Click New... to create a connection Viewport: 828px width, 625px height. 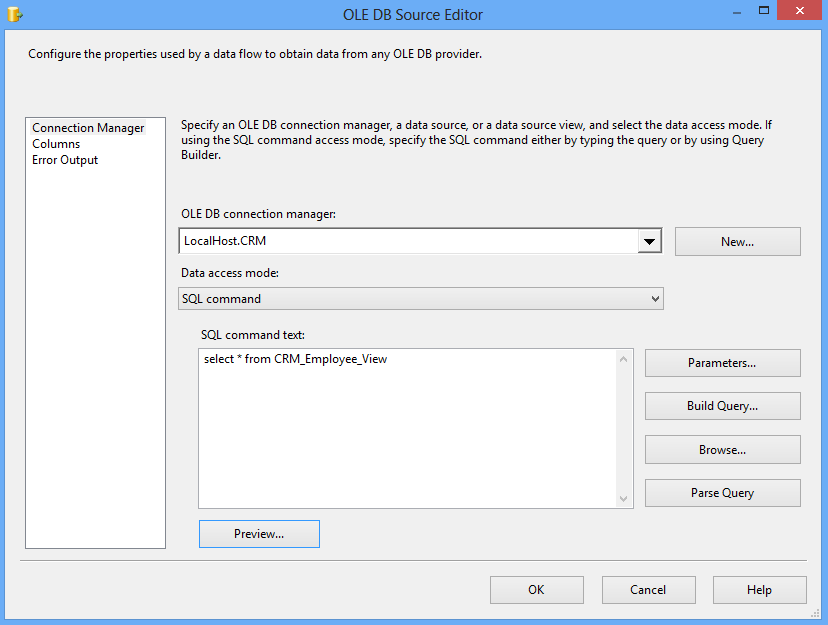click(738, 242)
